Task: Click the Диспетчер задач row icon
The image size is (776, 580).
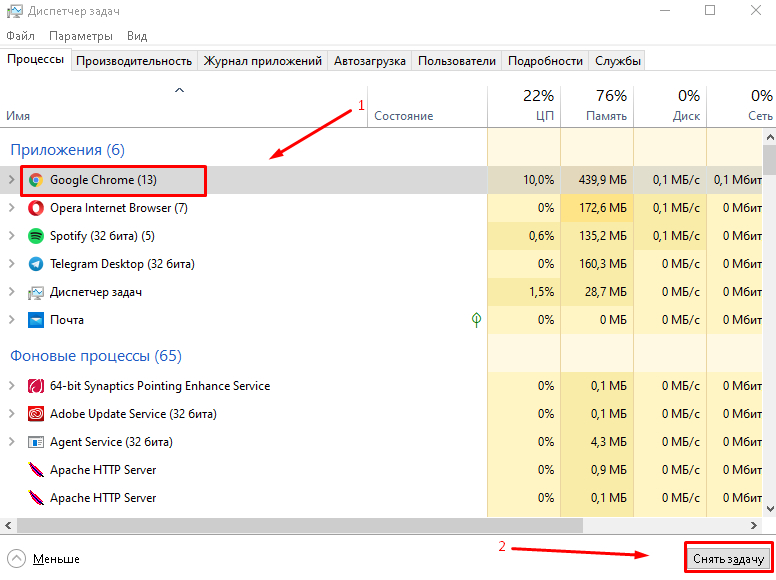Action: (36, 292)
